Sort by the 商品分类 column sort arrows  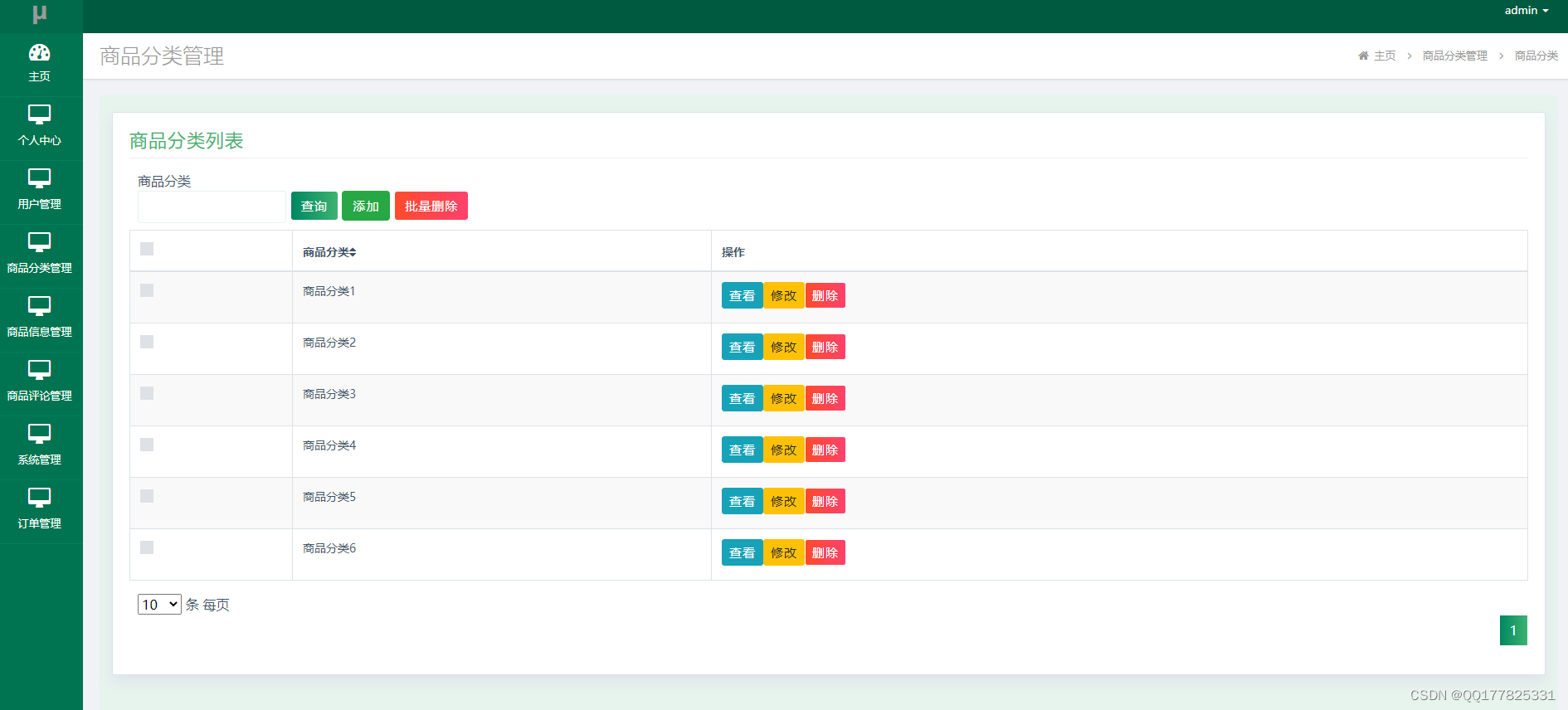tap(353, 252)
